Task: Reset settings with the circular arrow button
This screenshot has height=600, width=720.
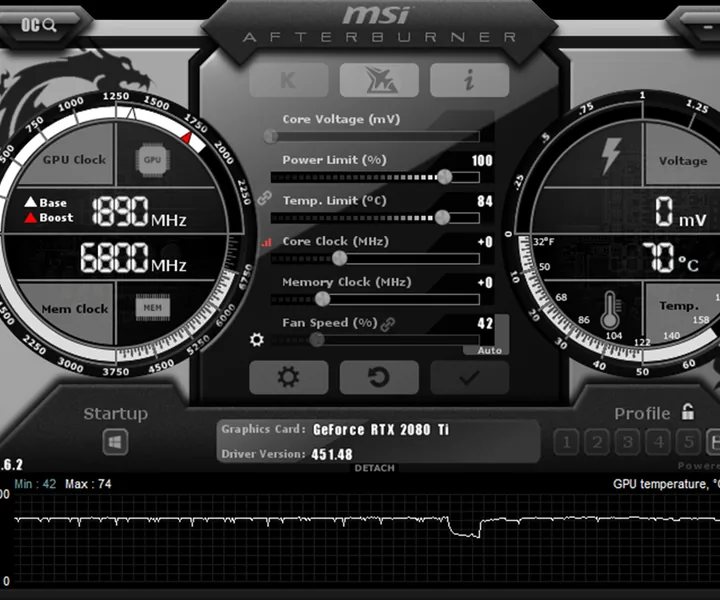Action: 379,377
